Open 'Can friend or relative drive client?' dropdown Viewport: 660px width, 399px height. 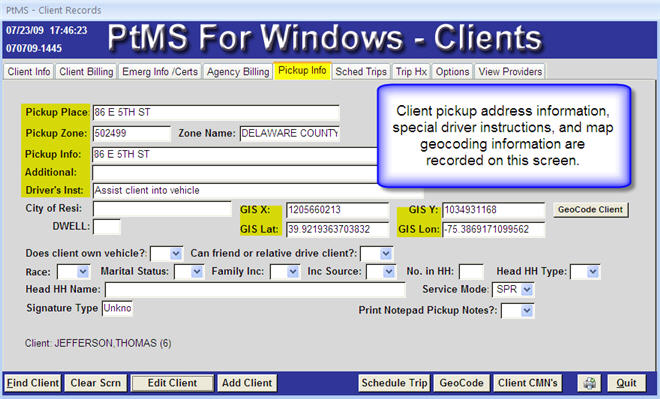click(x=386, y=254)
